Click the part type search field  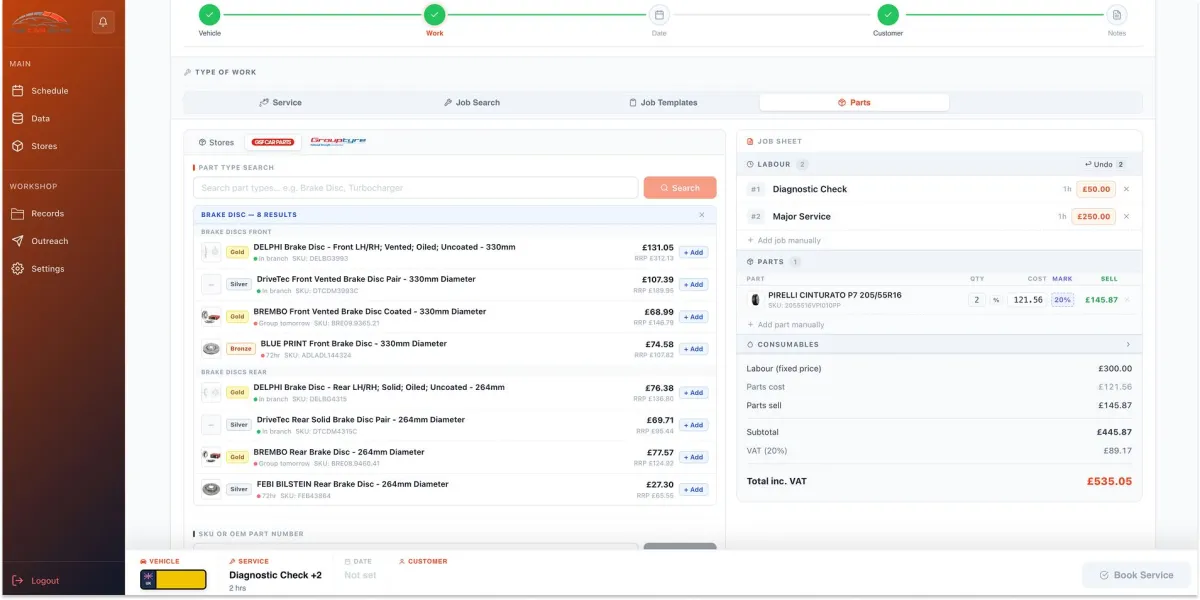point(415,188)
